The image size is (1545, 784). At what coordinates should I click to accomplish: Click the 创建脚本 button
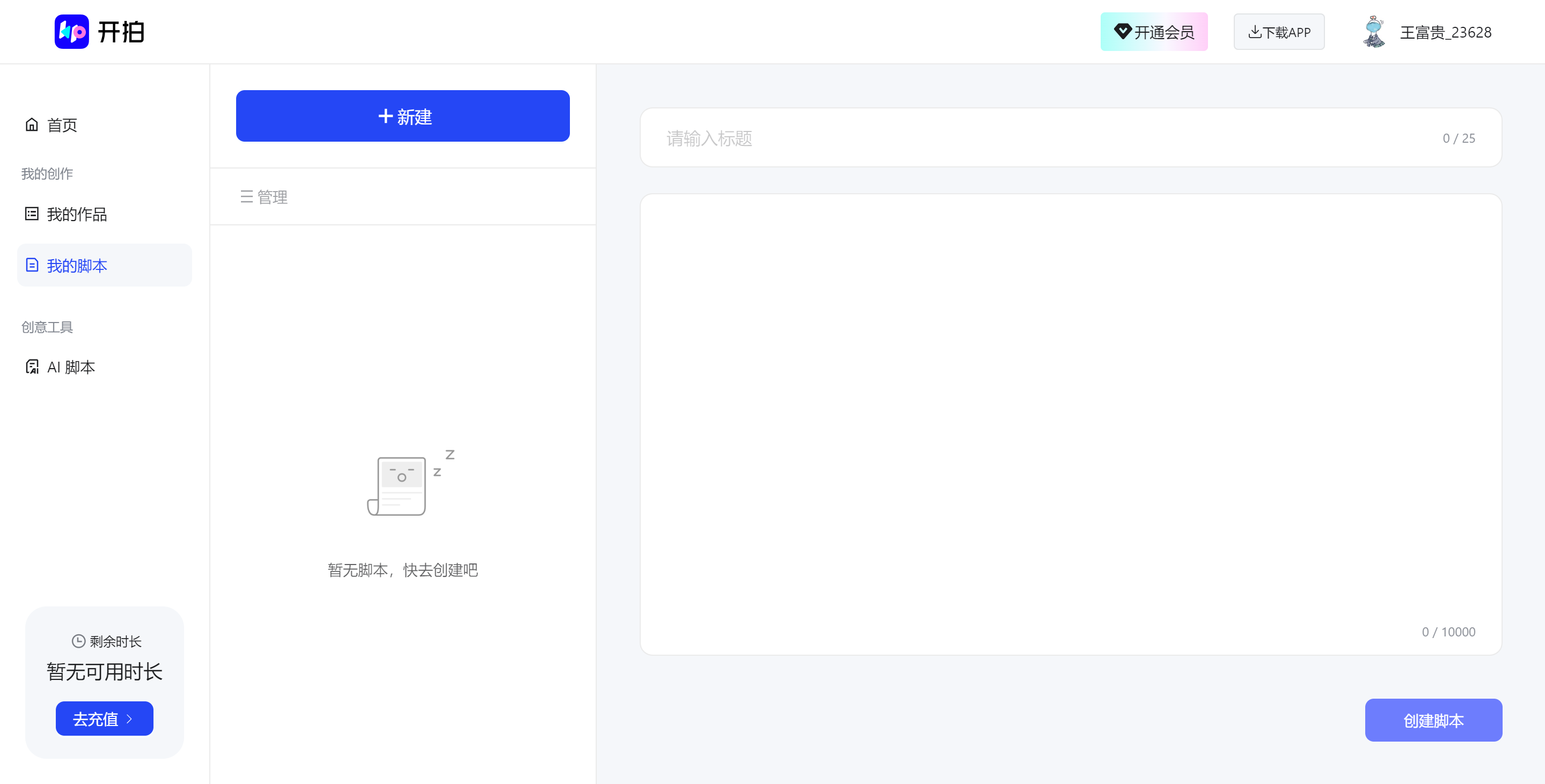click(1433, 720)
